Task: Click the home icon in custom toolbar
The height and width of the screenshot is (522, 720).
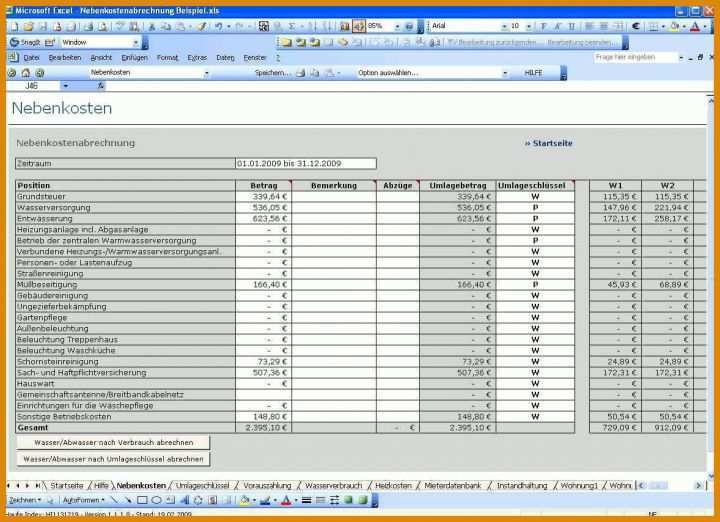Action: [x=26, y=73]
